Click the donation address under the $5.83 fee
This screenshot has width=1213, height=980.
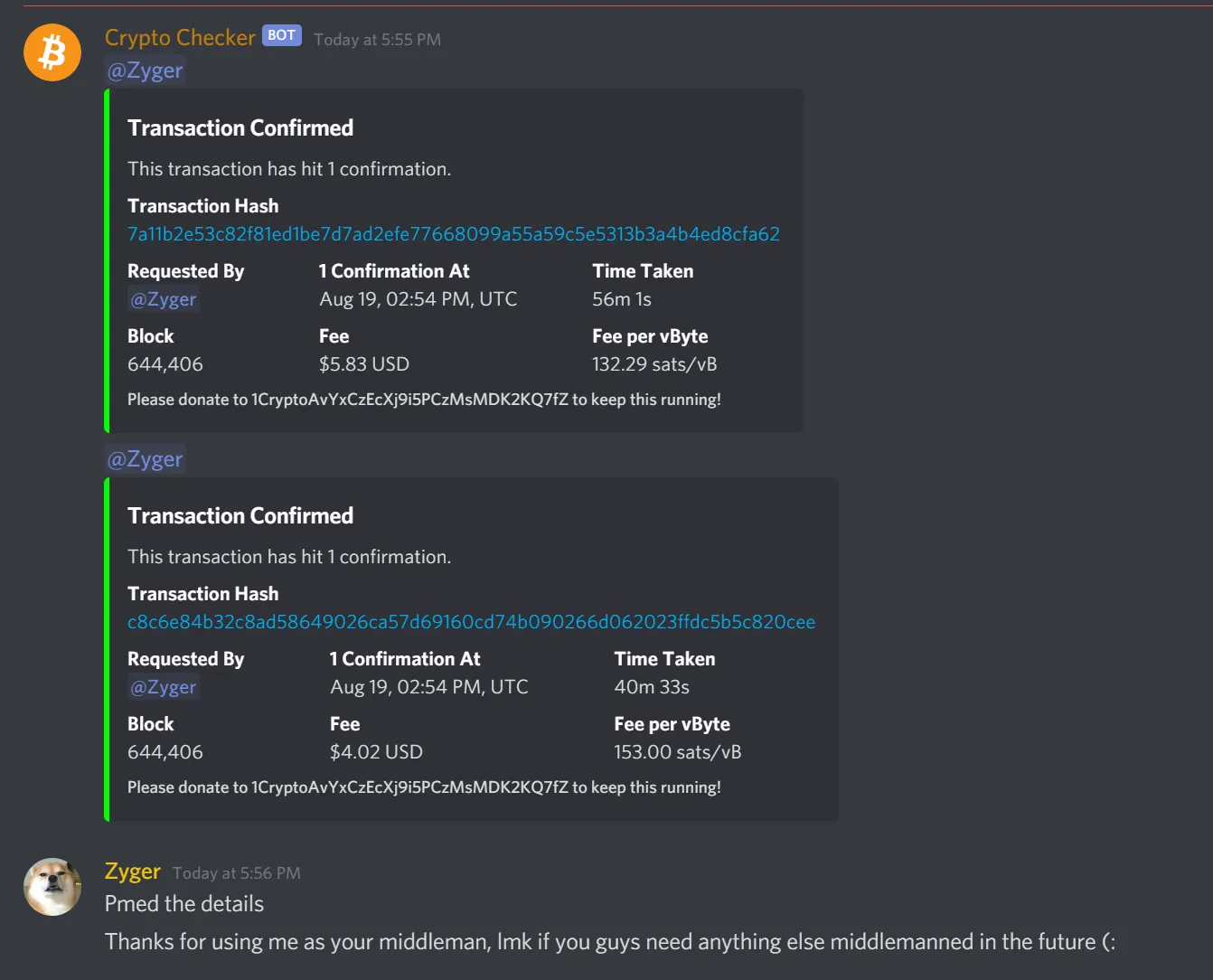point(409,400)
